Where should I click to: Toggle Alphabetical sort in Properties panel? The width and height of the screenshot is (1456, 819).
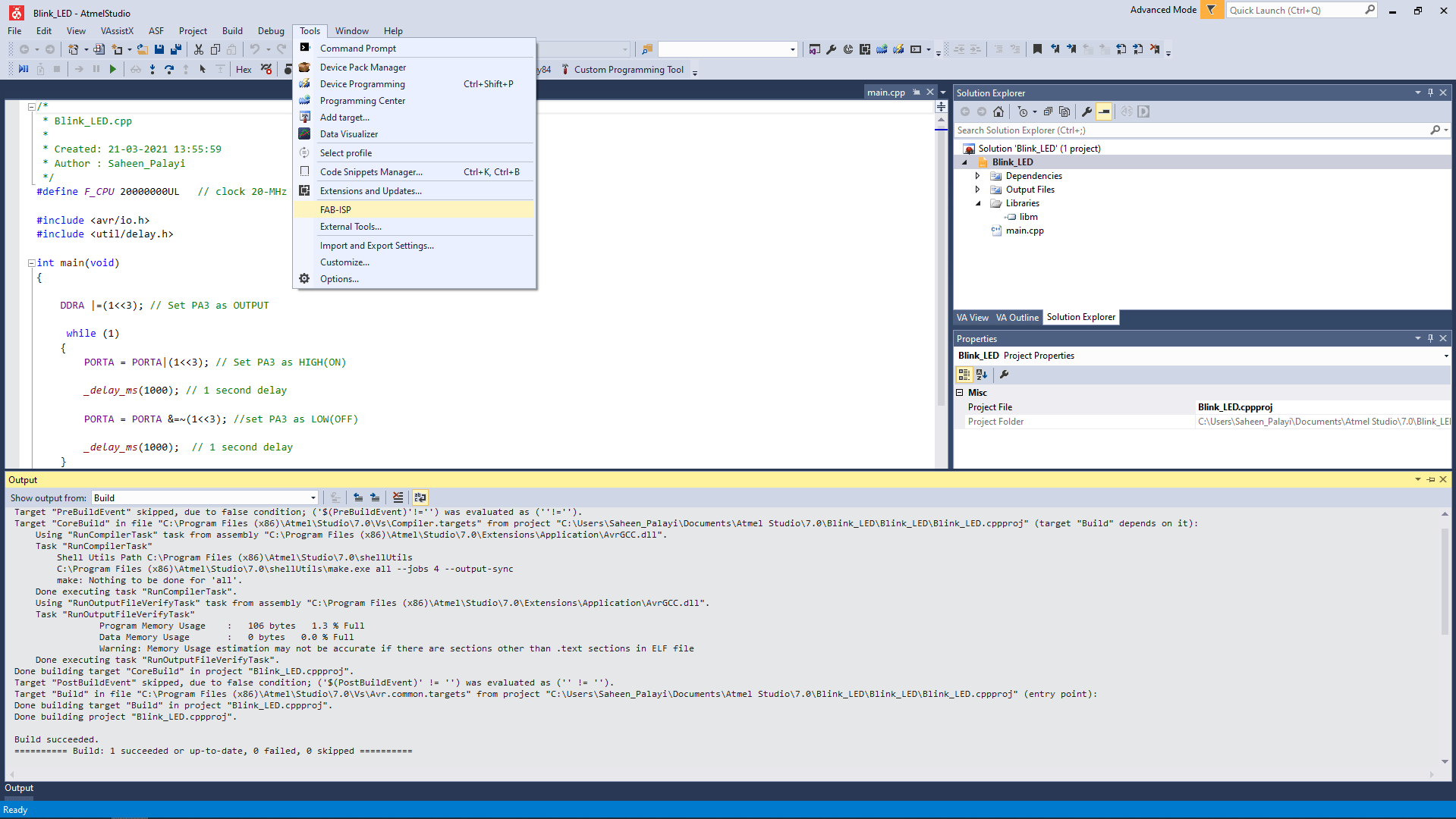pos(982,375)
